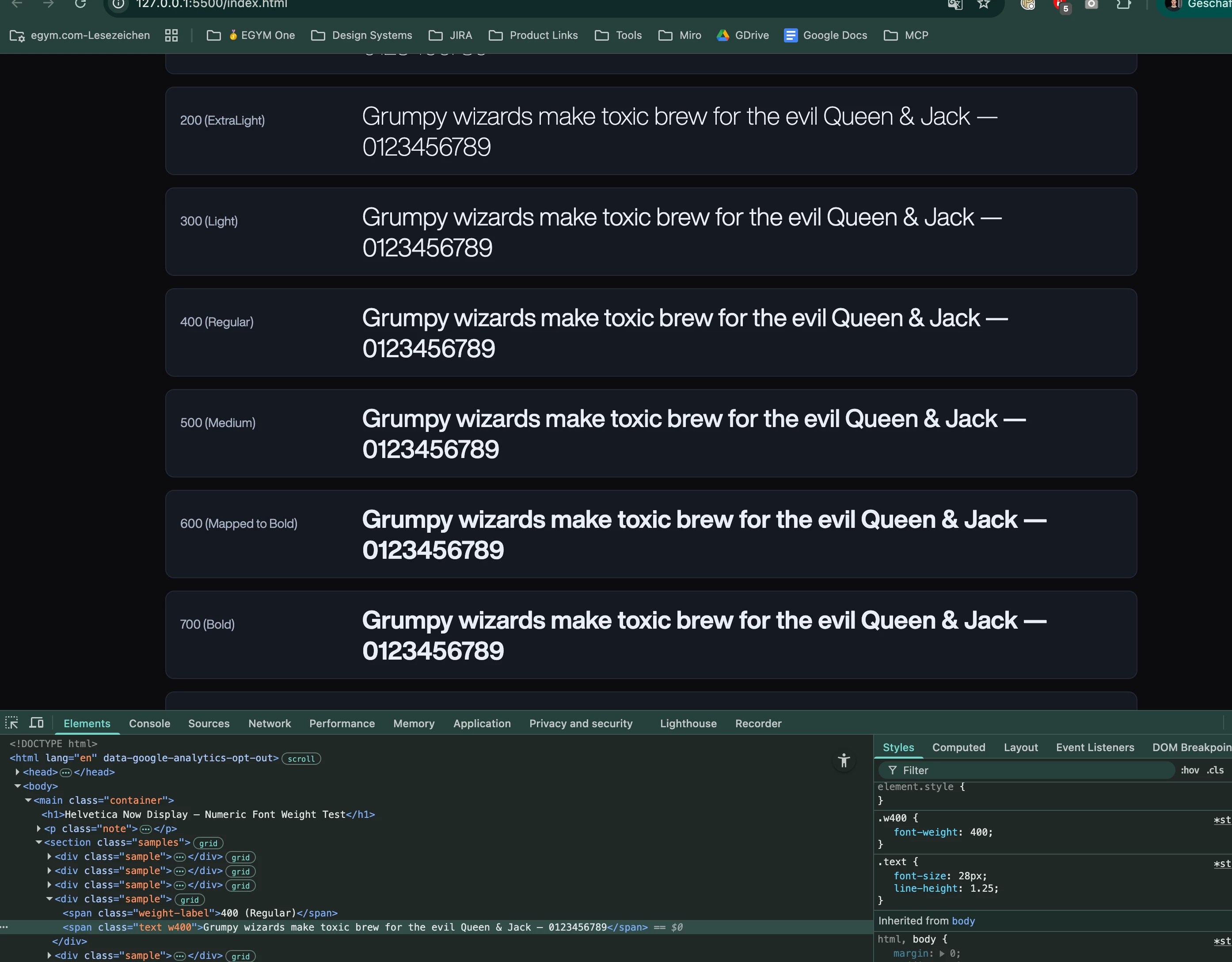This screenshot has width=1232, height=962.
Task: Toggle the device toolbar icon
Action: click(x=37, y=723)
